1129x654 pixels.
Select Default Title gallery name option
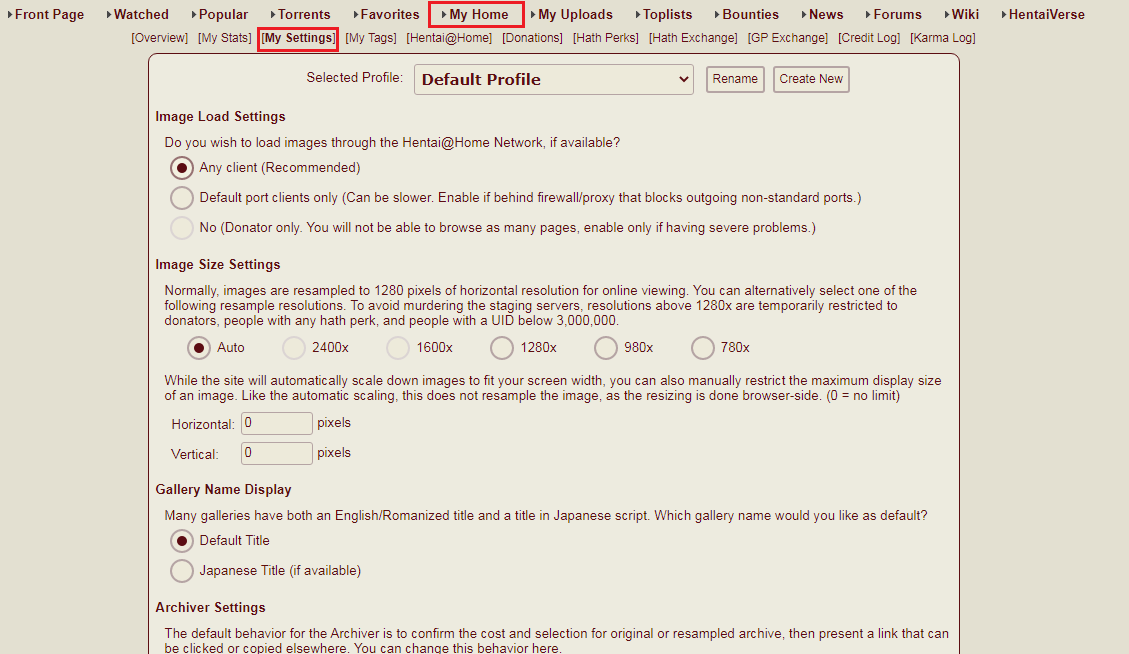[x=181, y=540]
